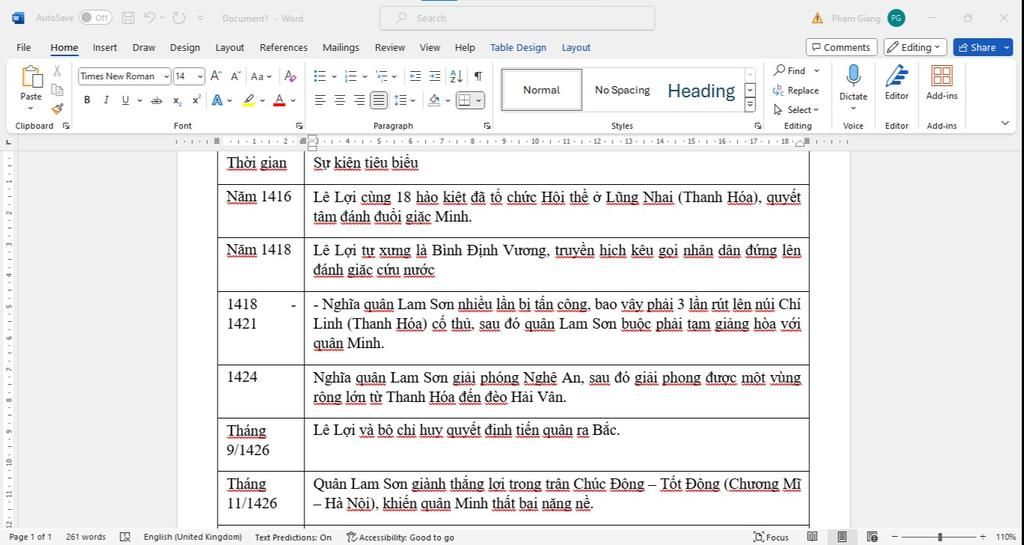Screen dimensions: 1024x545
Task: Toggle Justify alignment
Action: click(x=379, y=101)
